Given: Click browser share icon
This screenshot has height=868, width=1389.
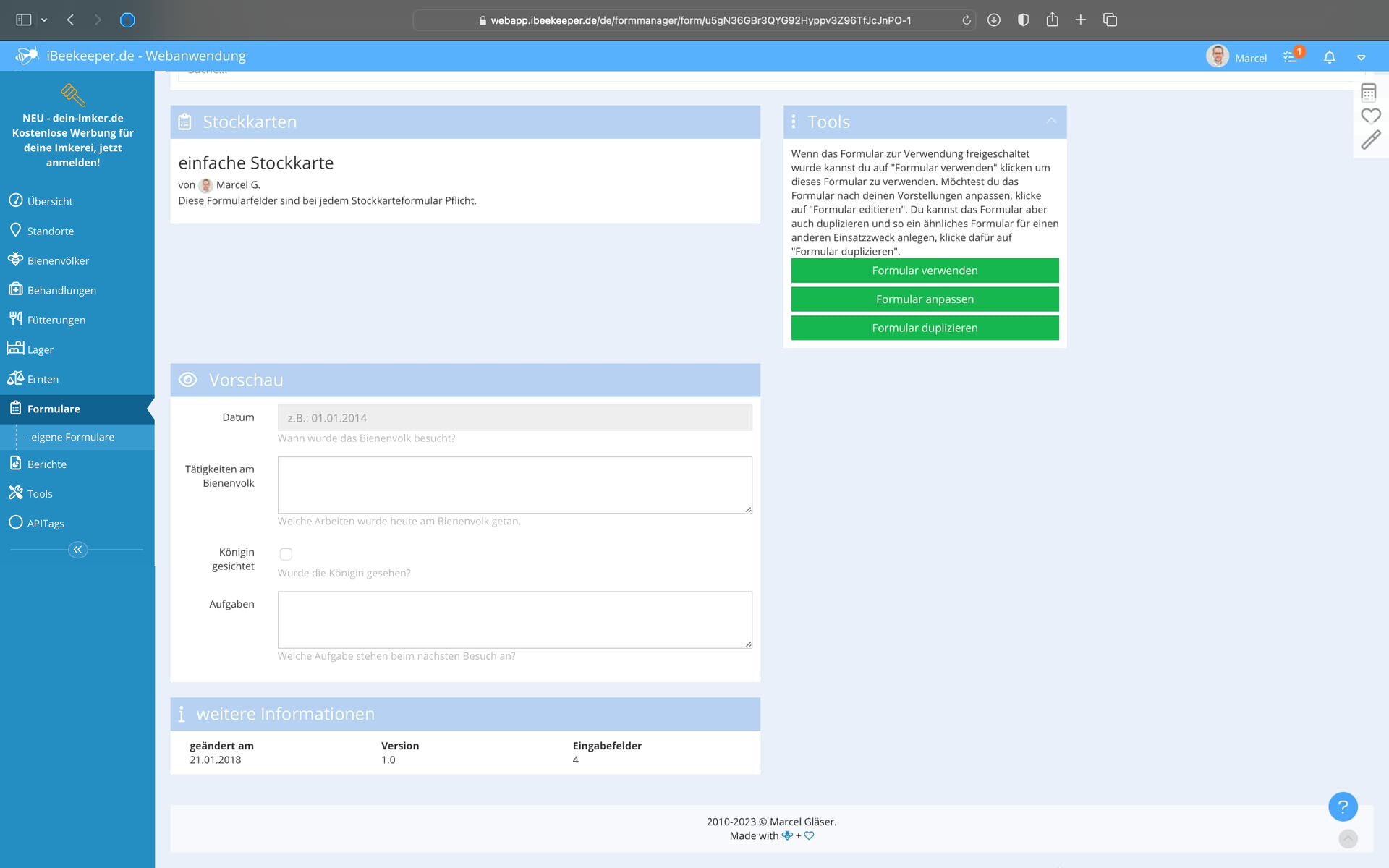Looking at the screenshot, I should 1052,20.
